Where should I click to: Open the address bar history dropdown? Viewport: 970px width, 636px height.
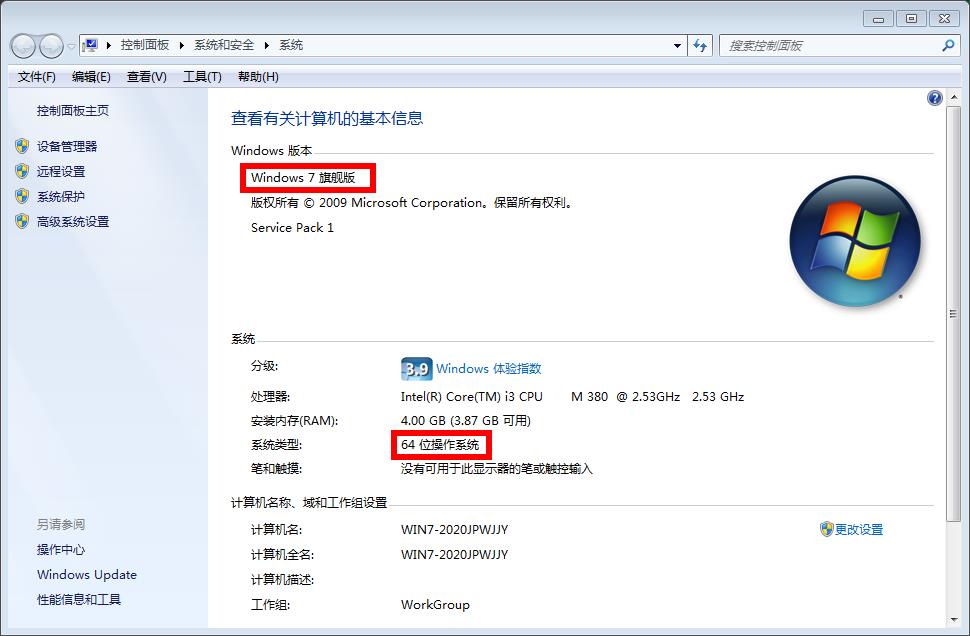[677, 46]
